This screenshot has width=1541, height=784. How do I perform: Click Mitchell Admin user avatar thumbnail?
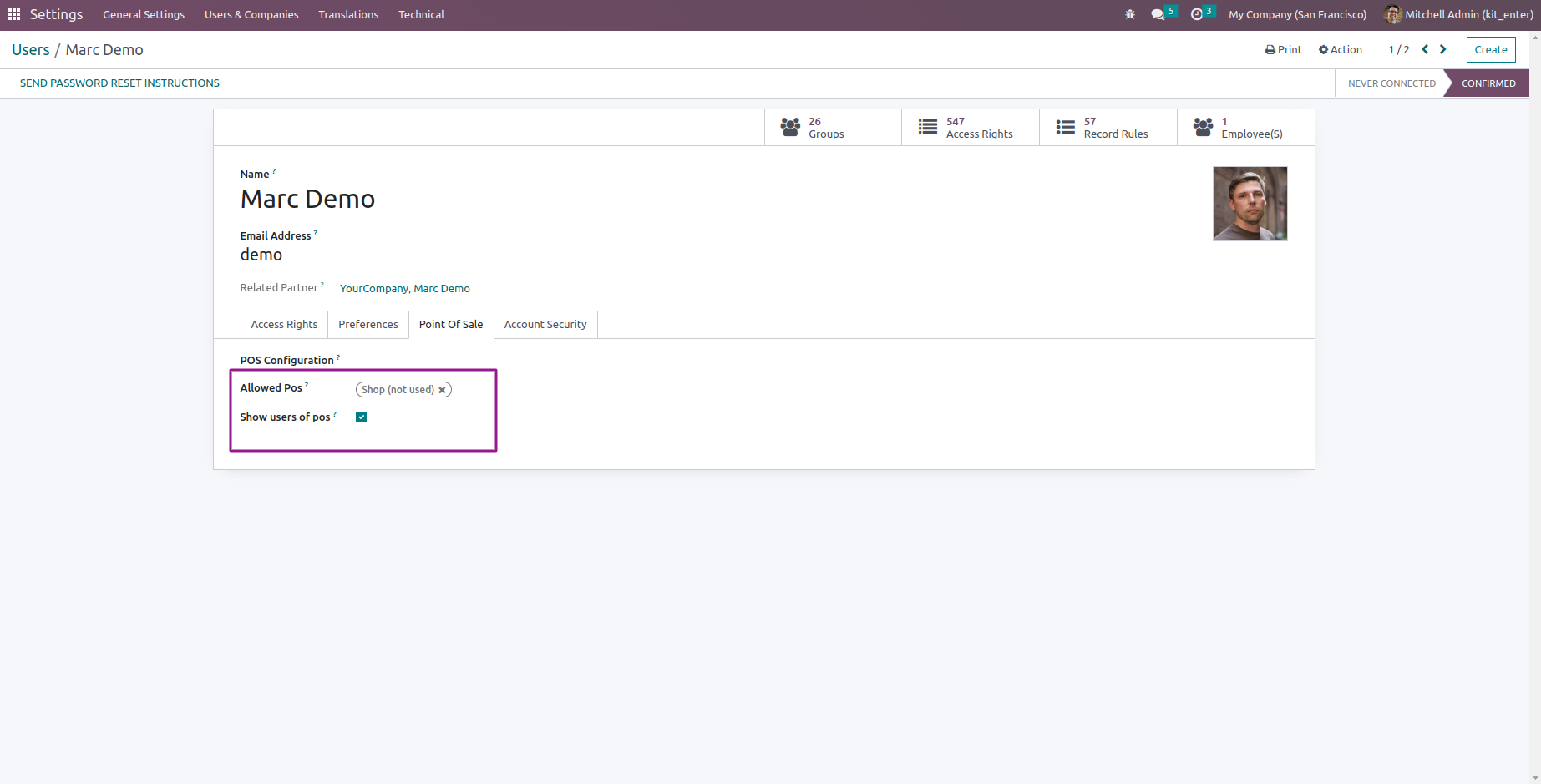(x=1393, y=14)
